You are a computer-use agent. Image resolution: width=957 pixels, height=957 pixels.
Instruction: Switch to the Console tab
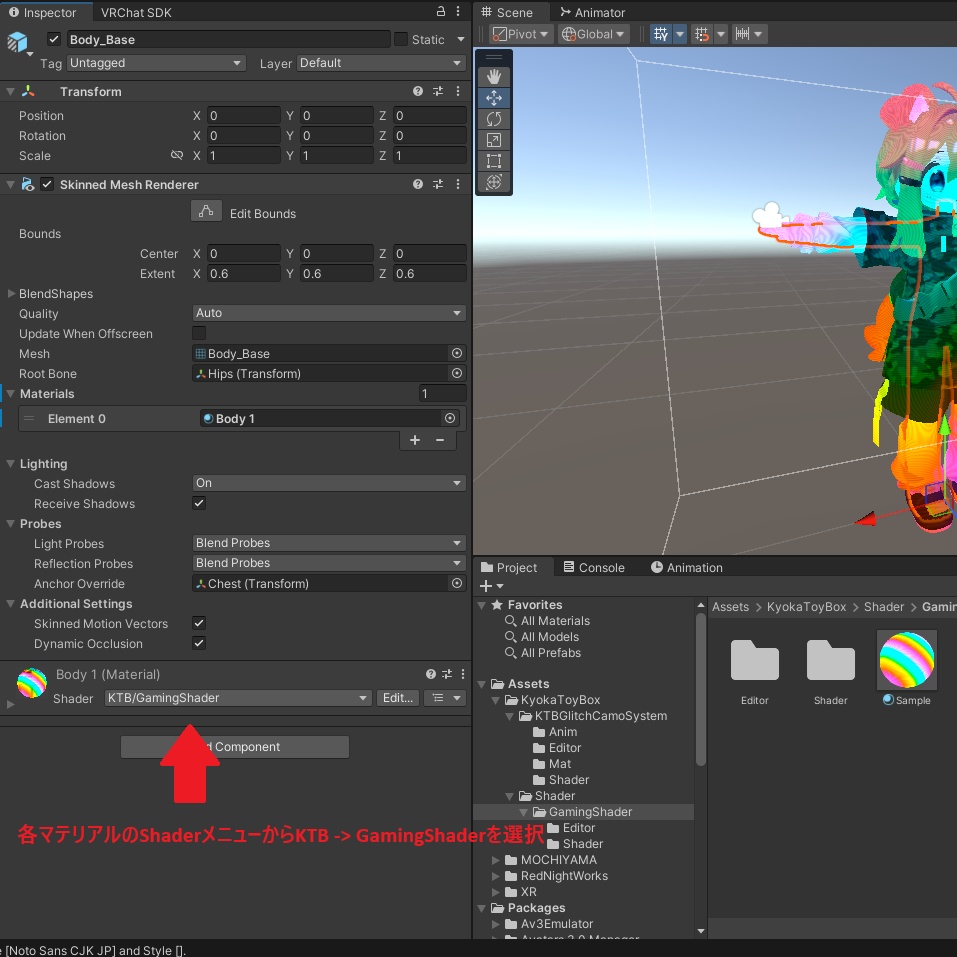pos(594,567)
